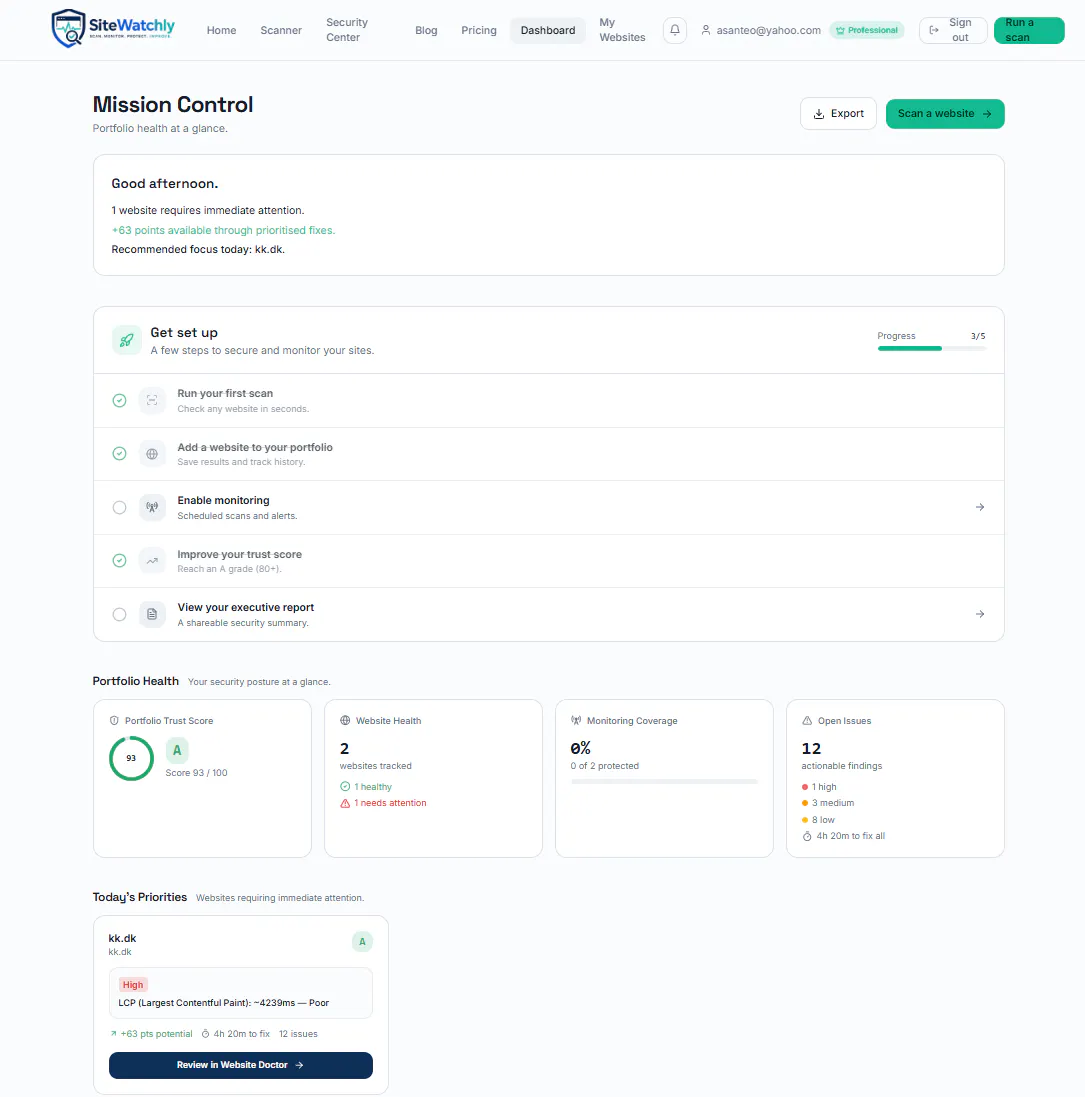The image size is (1085, 1097).
Task: Open the arrow on View your executive report row
Action: point(979,614)
